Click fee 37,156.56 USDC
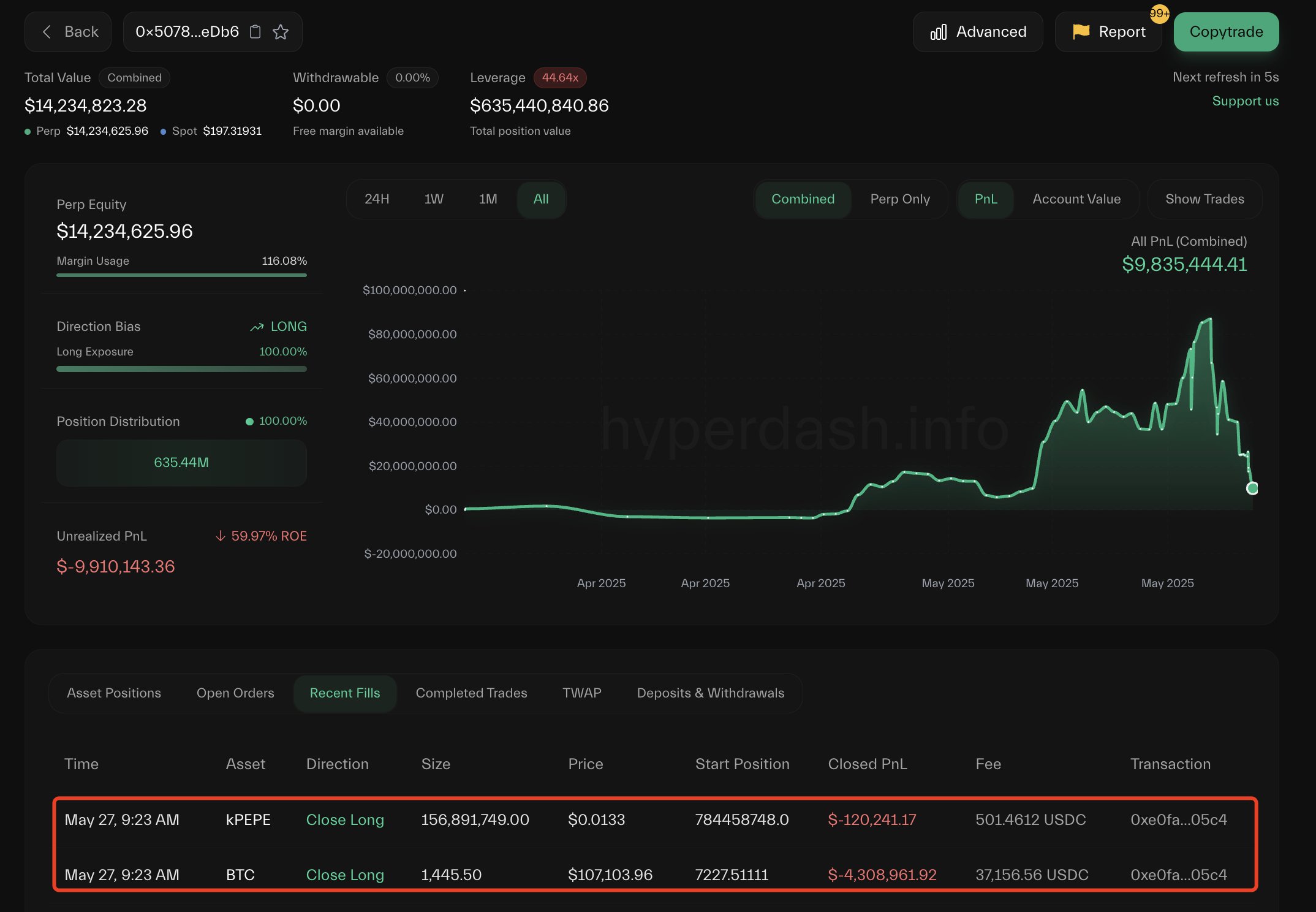Screen dimensions: 1316x912 1032,875
